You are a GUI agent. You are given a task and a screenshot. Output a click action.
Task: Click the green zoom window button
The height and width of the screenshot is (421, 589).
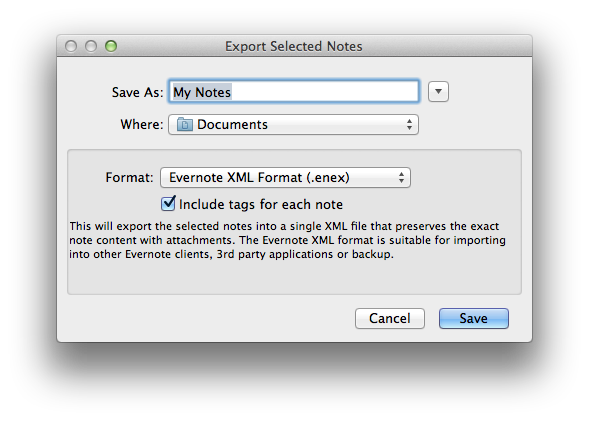[111, 46]
